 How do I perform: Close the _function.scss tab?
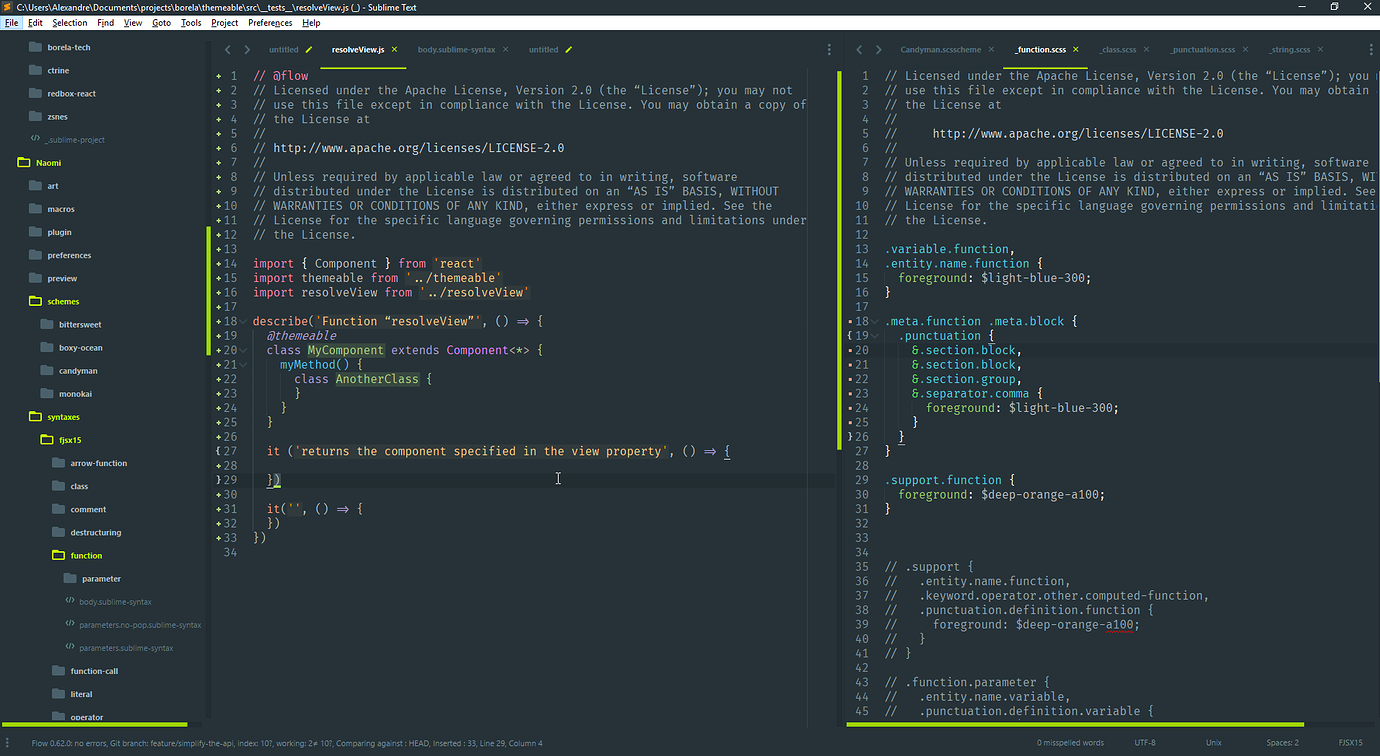point(1075,47)
